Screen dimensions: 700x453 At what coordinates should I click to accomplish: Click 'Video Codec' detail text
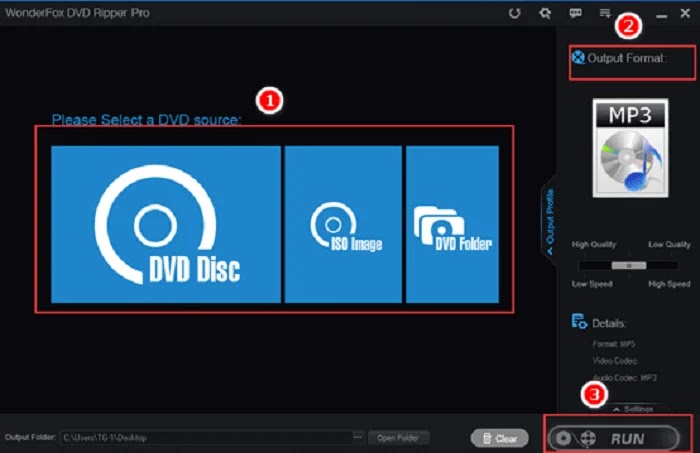[x=615, y=361]
